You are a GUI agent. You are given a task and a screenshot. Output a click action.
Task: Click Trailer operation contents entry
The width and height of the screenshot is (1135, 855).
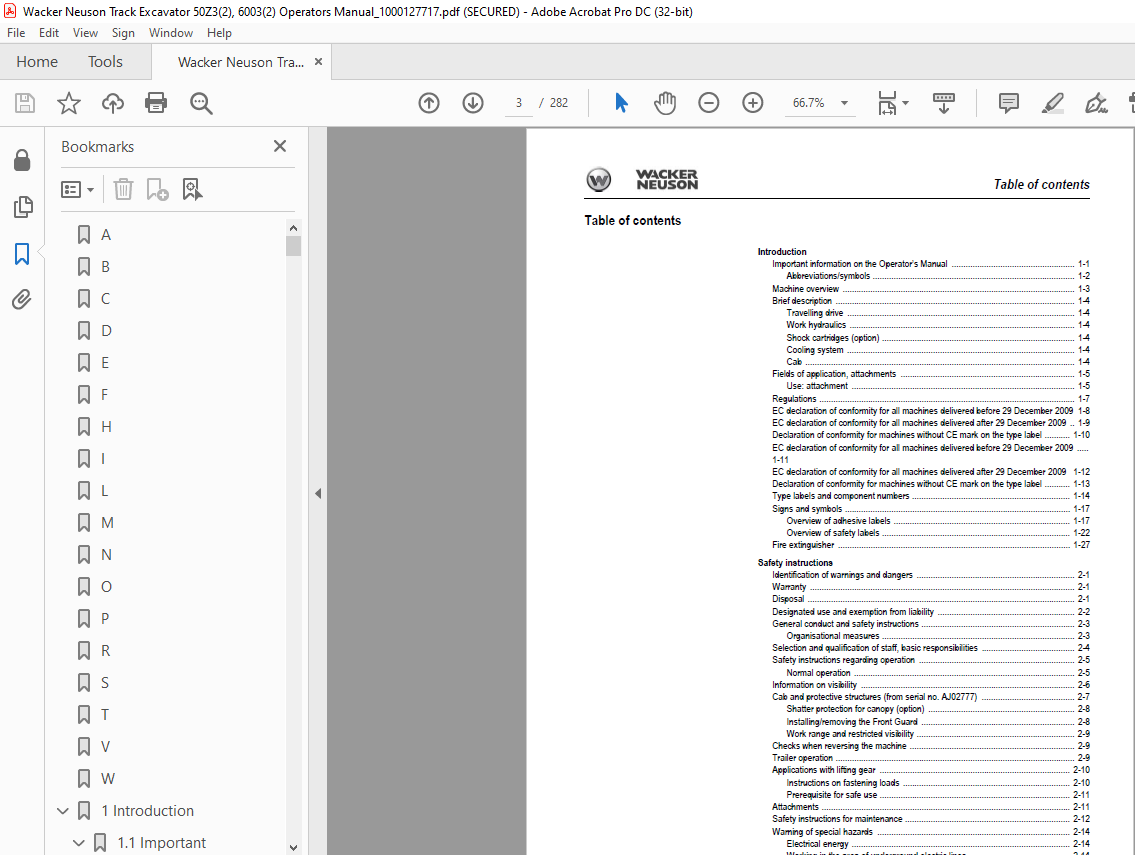tap(802, 758)
